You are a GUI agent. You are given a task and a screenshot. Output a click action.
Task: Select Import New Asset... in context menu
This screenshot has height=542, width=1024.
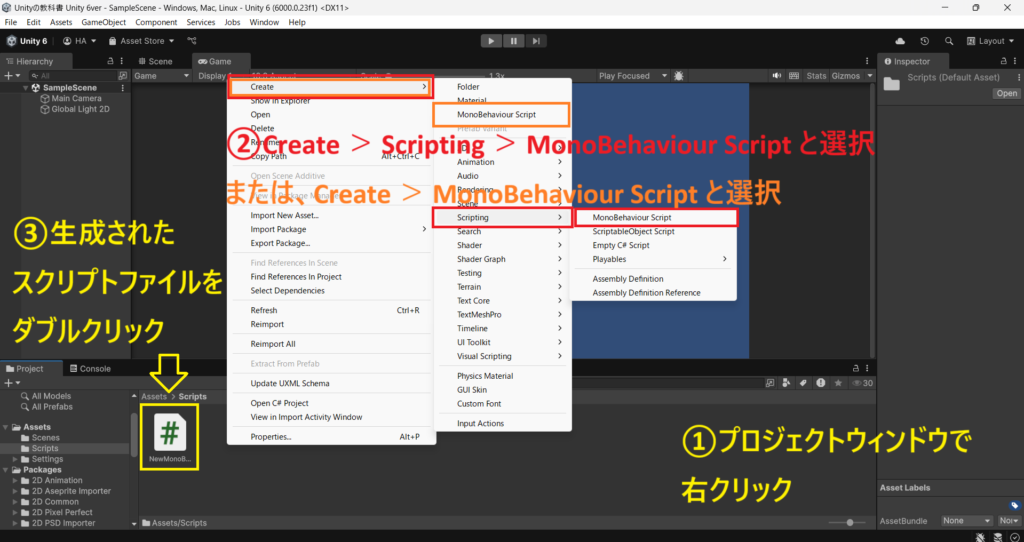[332, 215]
